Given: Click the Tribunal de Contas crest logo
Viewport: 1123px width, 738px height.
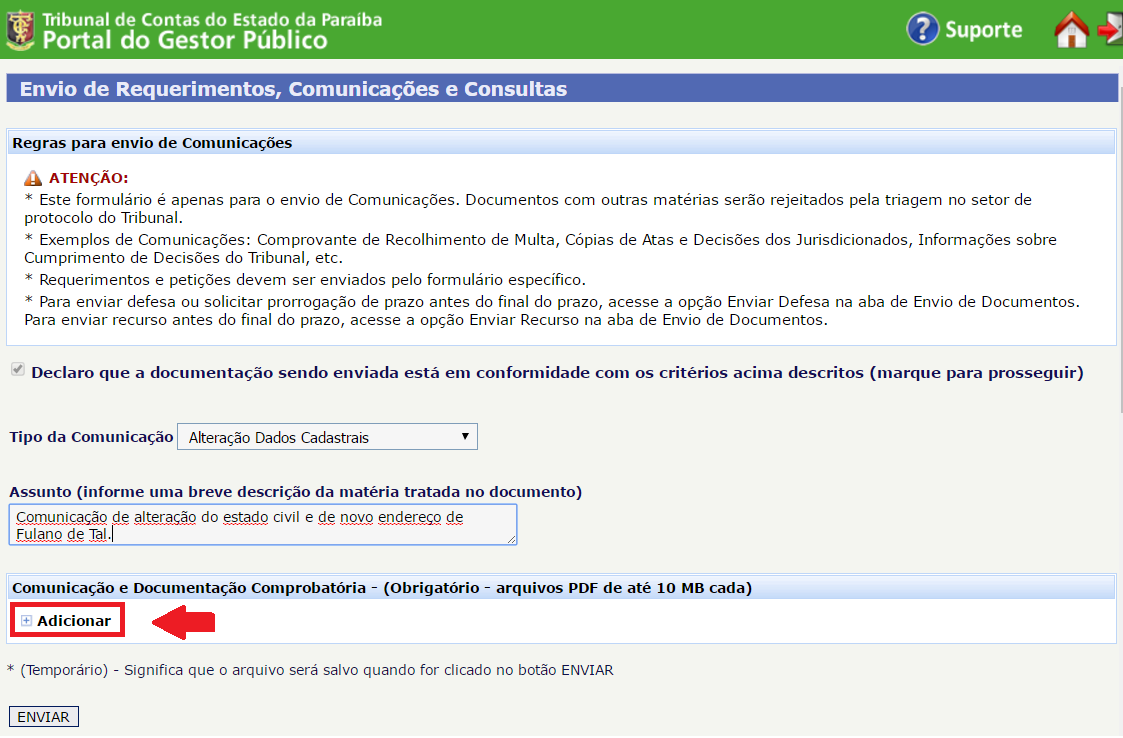Looking at the screenshot, I should point(20,29).
